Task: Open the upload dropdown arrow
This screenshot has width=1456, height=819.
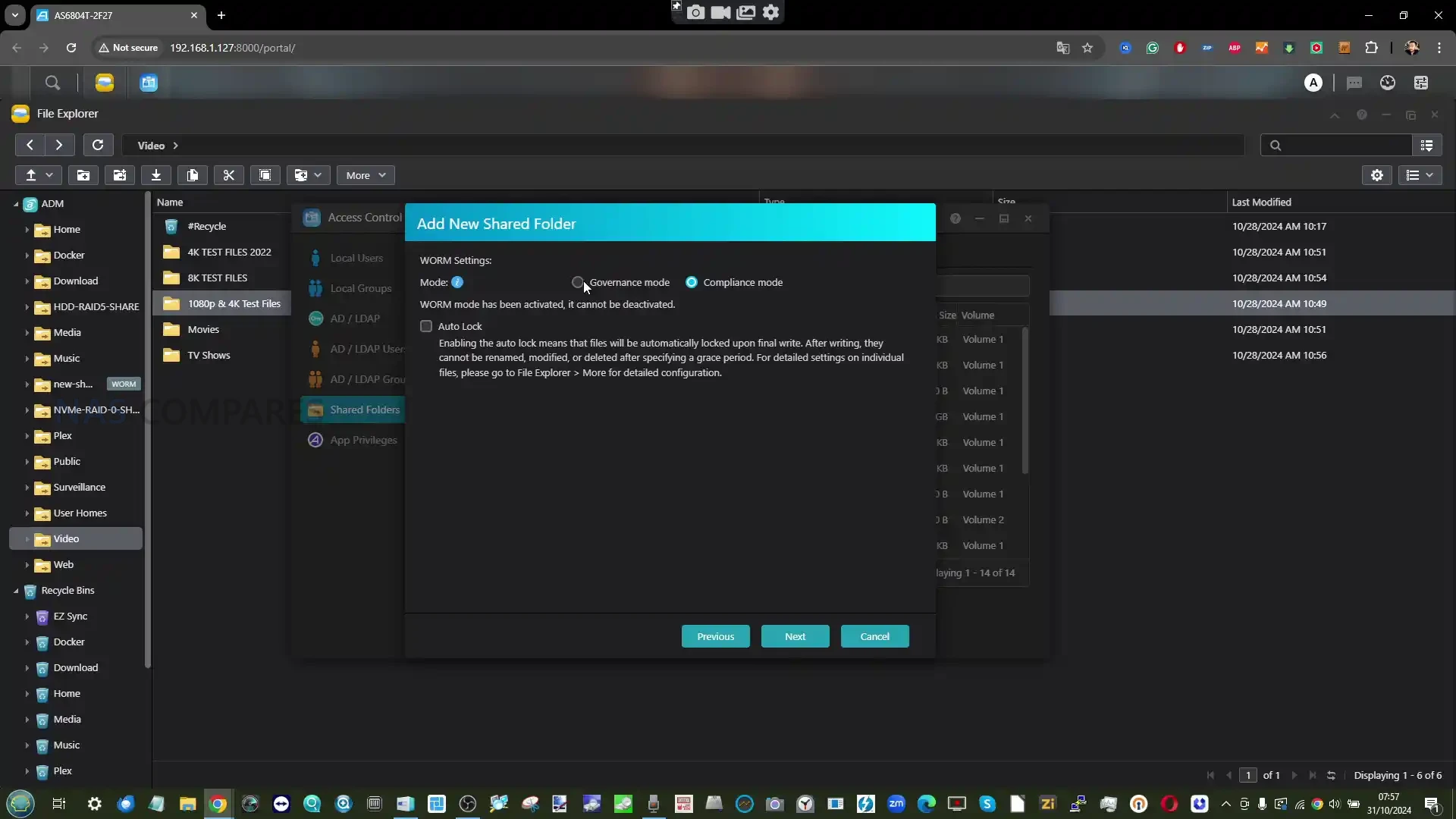Action: (49, 175)
